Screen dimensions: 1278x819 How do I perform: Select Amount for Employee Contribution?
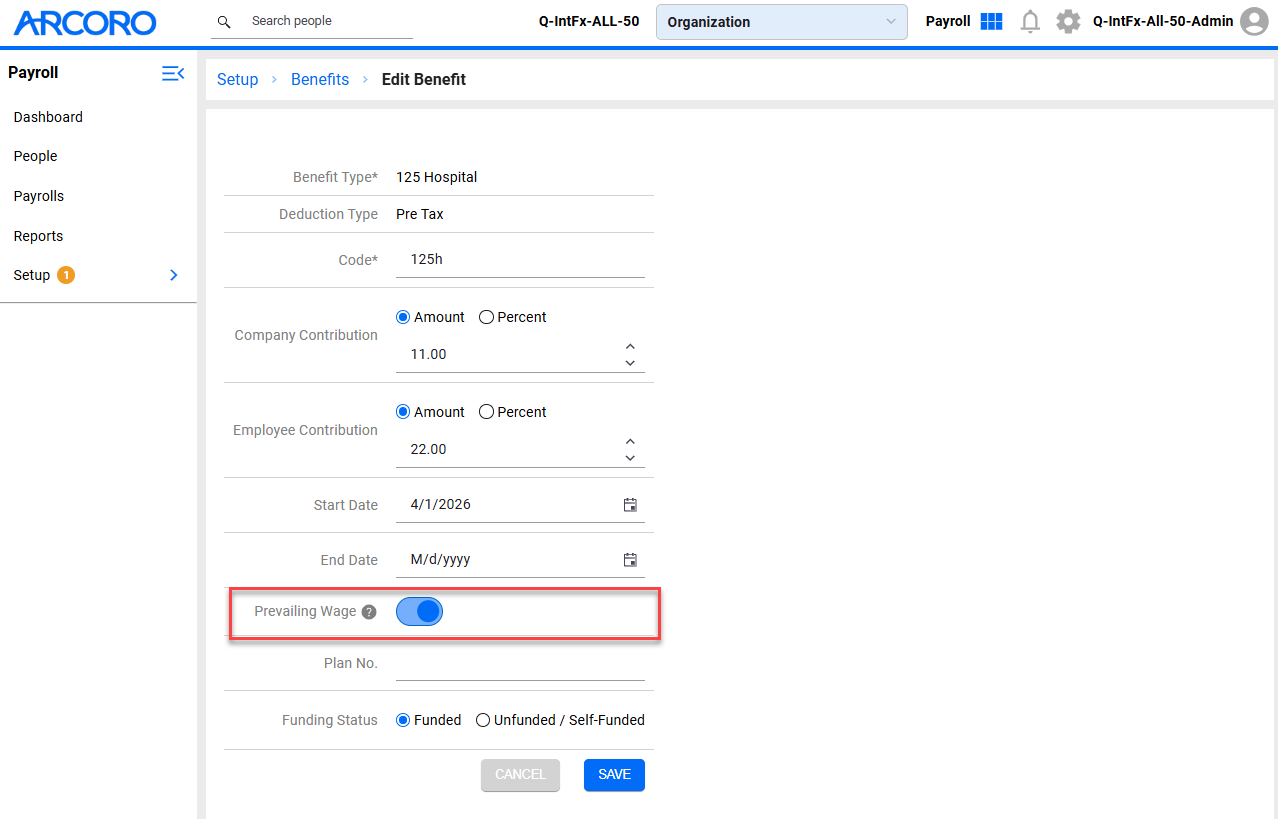[403, 412]
